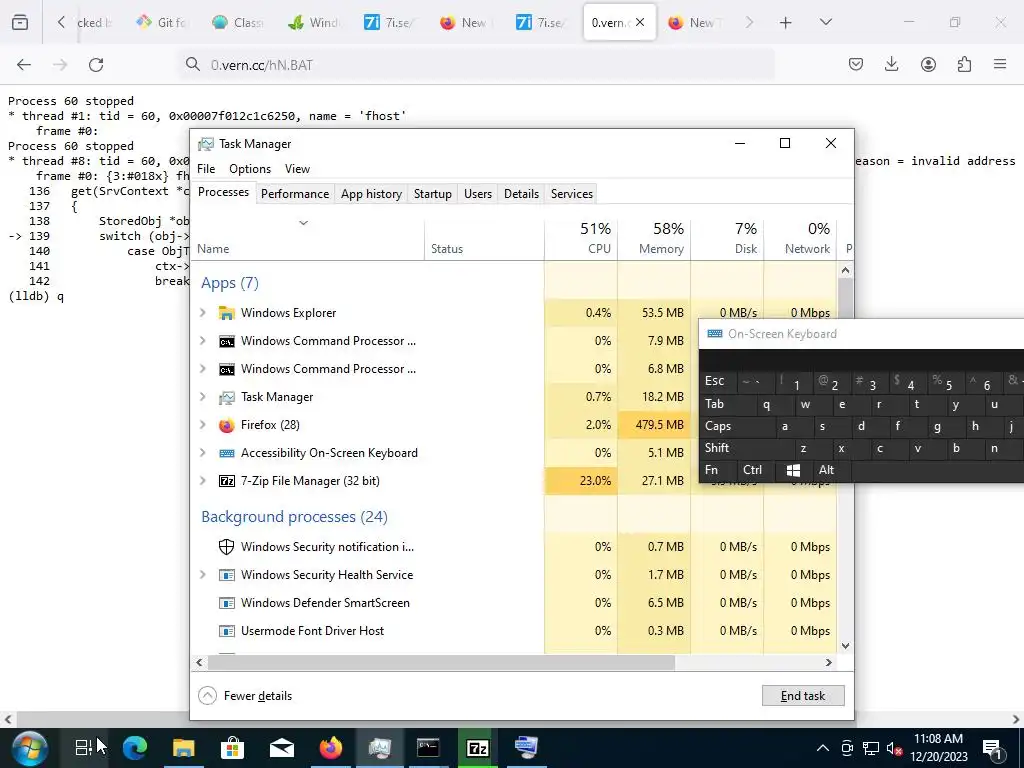The height and width of the screenshot is (768, 1024).
Task: Click the 7-Zip taskbar icon
Action: pos(477,748)
